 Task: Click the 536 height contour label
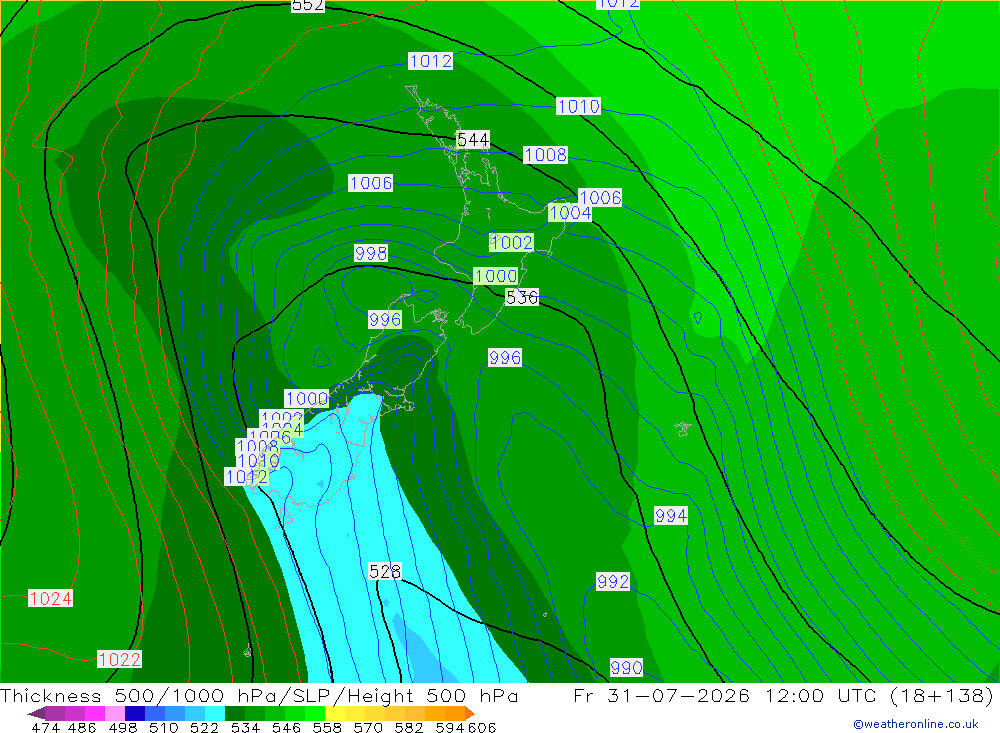click(522, 297)
